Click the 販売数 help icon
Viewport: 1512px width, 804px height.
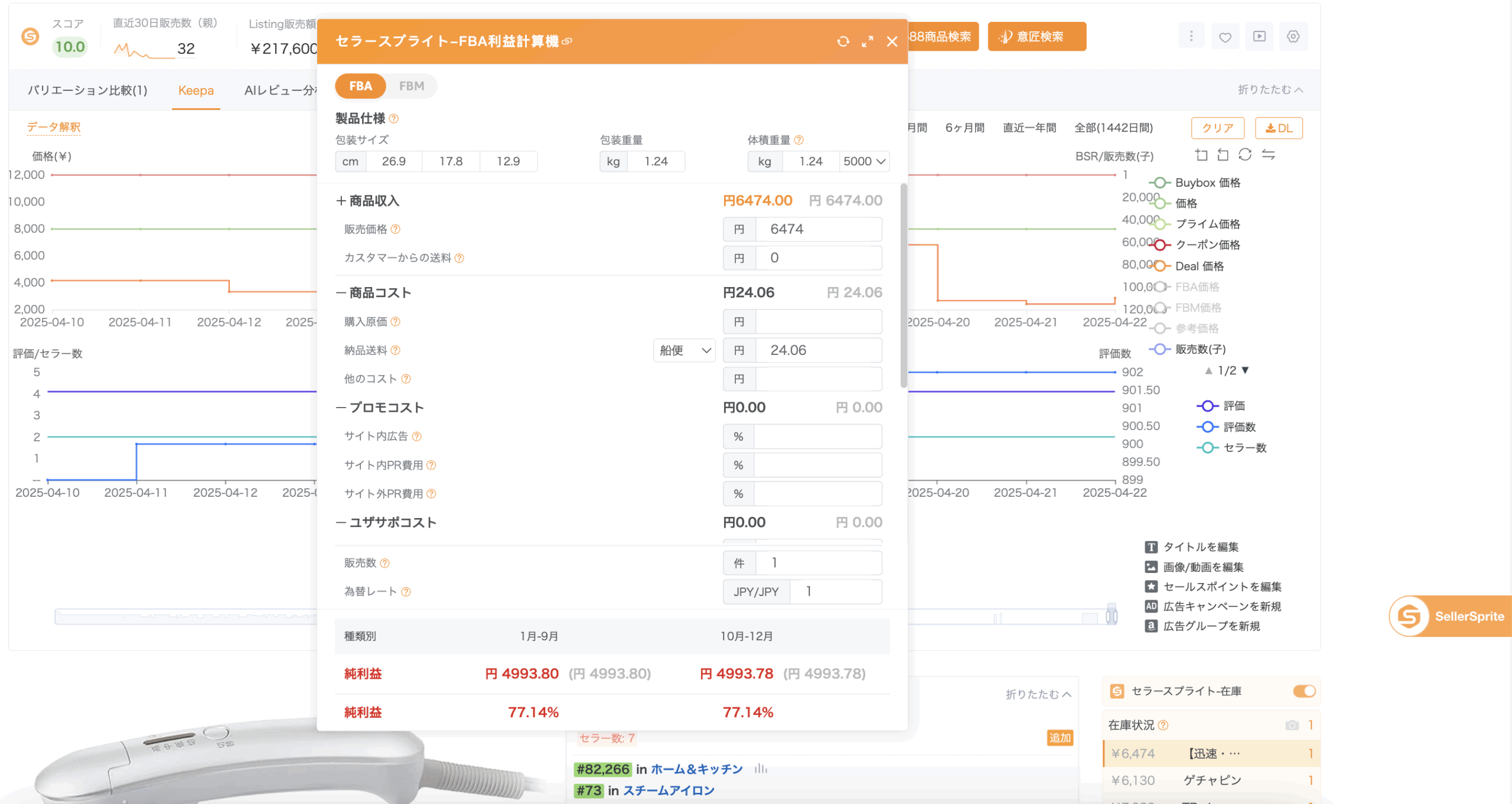point(384,563)
